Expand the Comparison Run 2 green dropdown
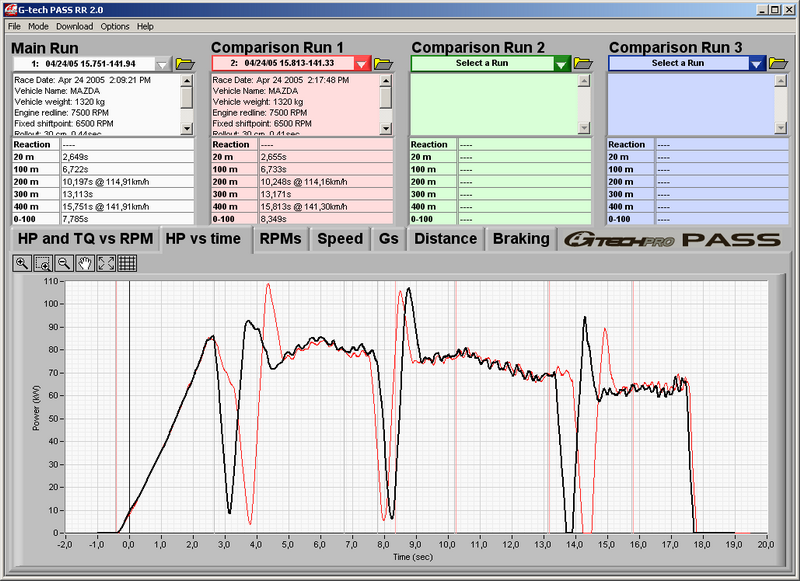The height and width of the screenshot is (581, 800). click(x=561, y=64)
